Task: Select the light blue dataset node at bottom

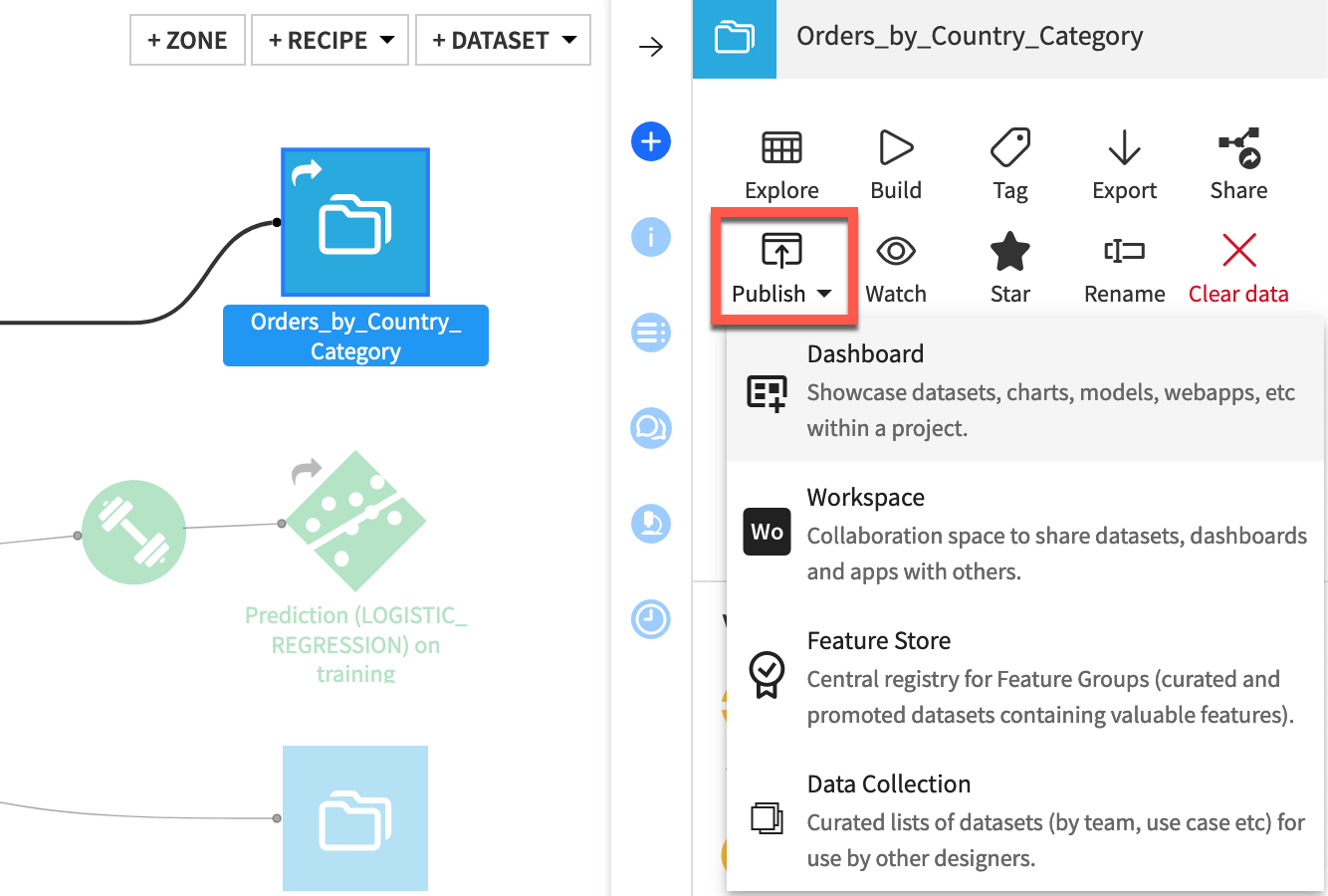Action: tap(355, 818)
